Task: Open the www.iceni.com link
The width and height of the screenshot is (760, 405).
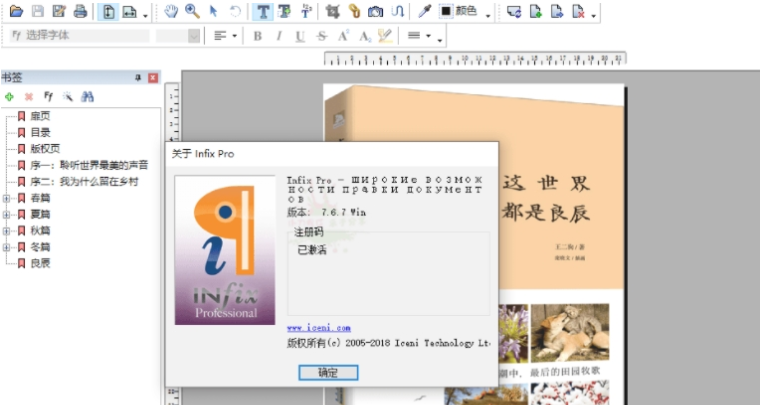Action: coord(318,328)
